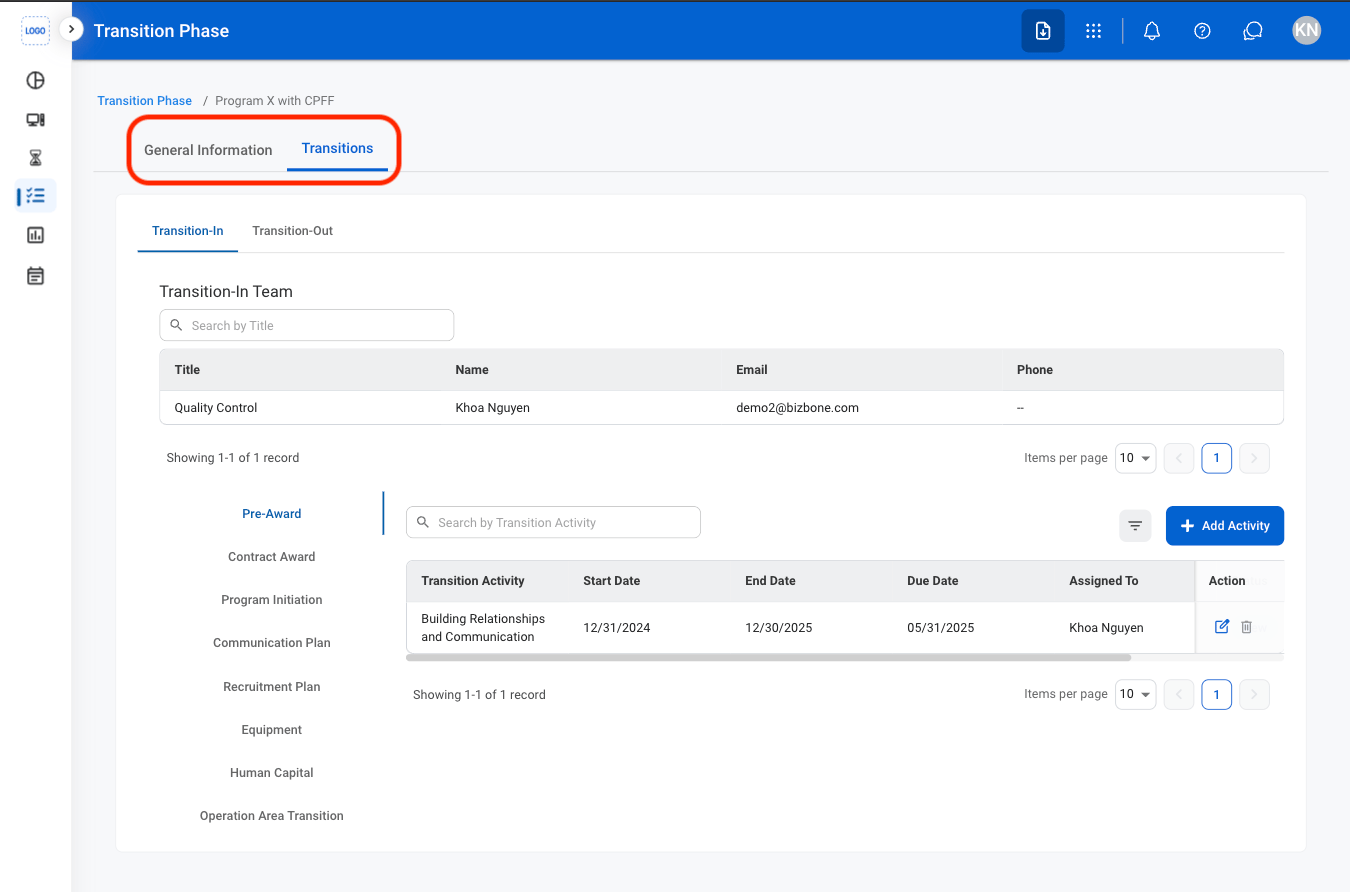Open the bar chart report sidebar icon
The height and width of the screenshot is (892, 1350).
click(35, 235)
